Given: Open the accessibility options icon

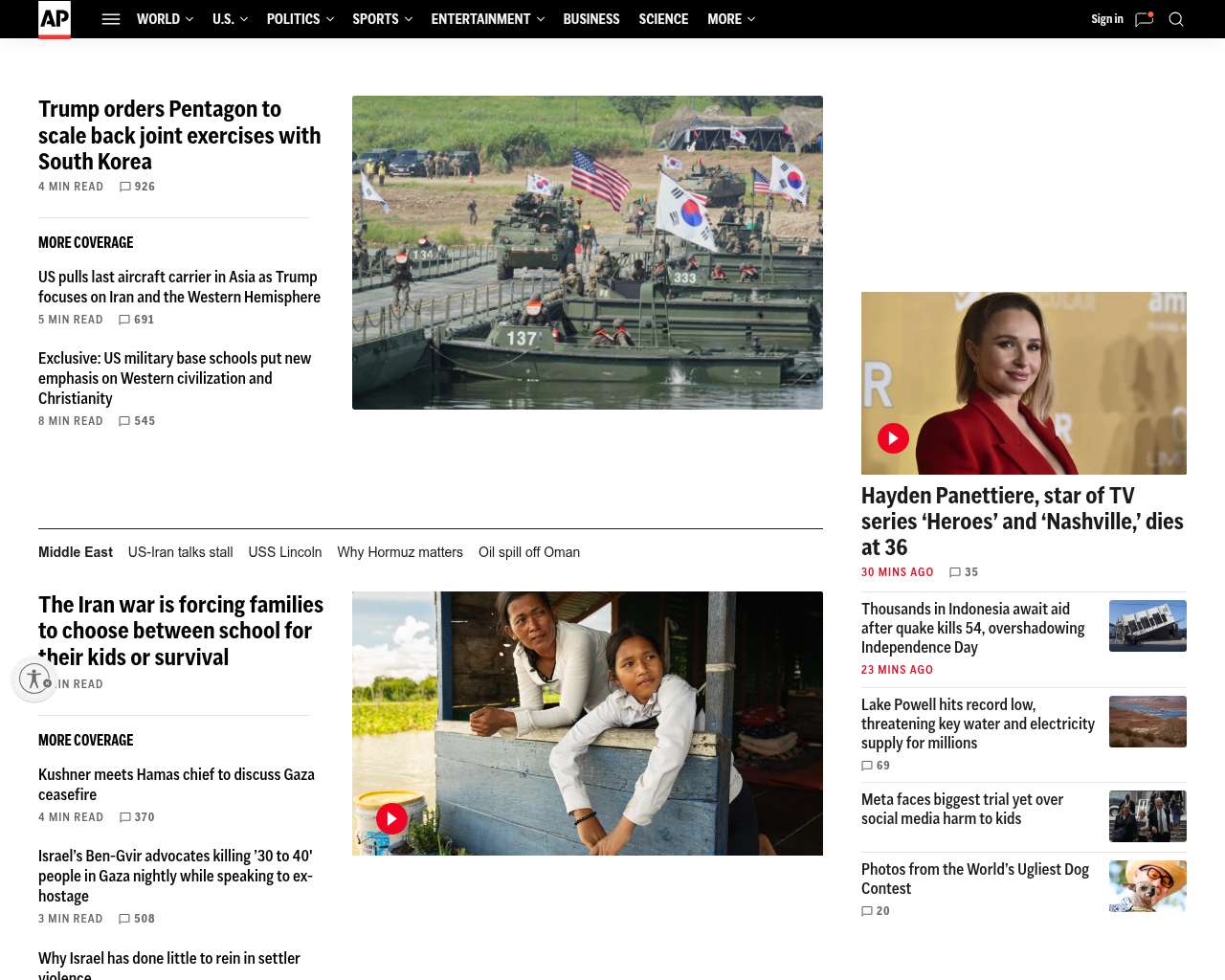Looking at the screenshot, I should click(34, 679).
